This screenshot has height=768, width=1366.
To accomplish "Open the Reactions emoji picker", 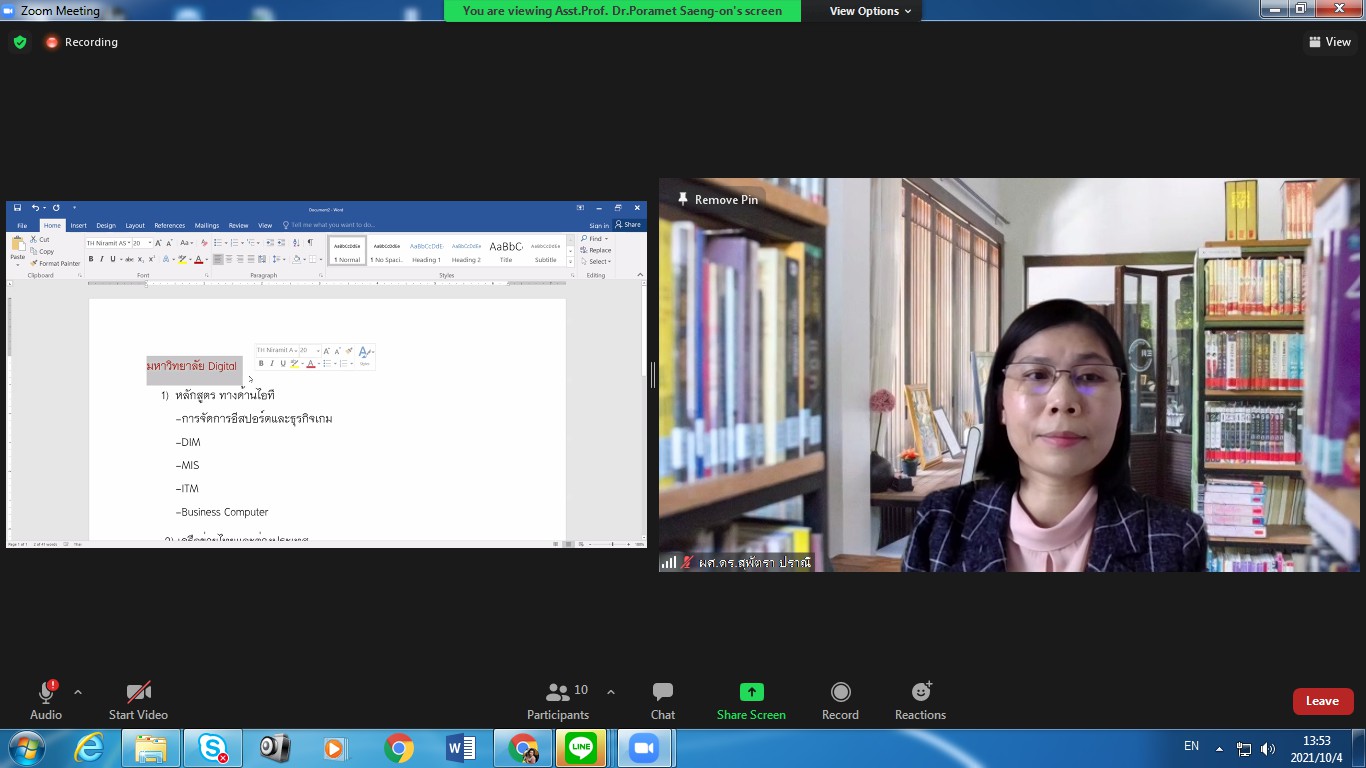I will (x=920, y=692).
